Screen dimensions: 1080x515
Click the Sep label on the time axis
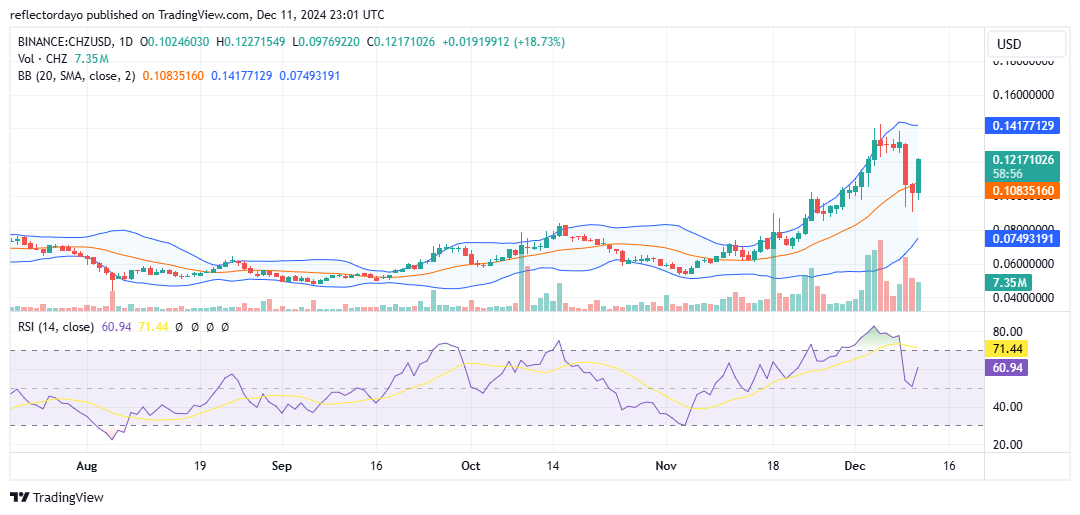[x=282, y=466]
